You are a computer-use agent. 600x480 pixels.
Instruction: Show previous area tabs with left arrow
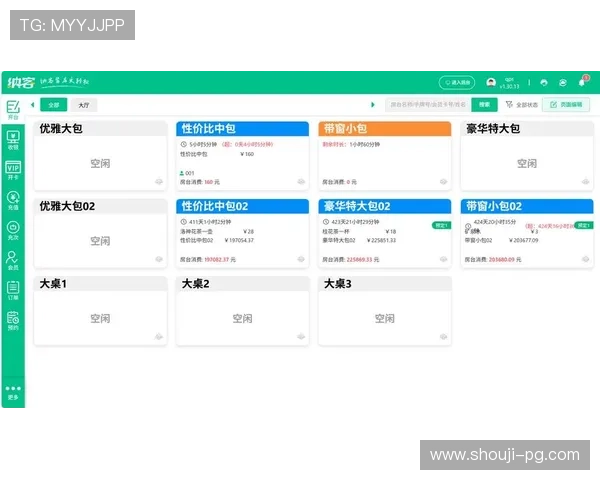tap(33, 104)
